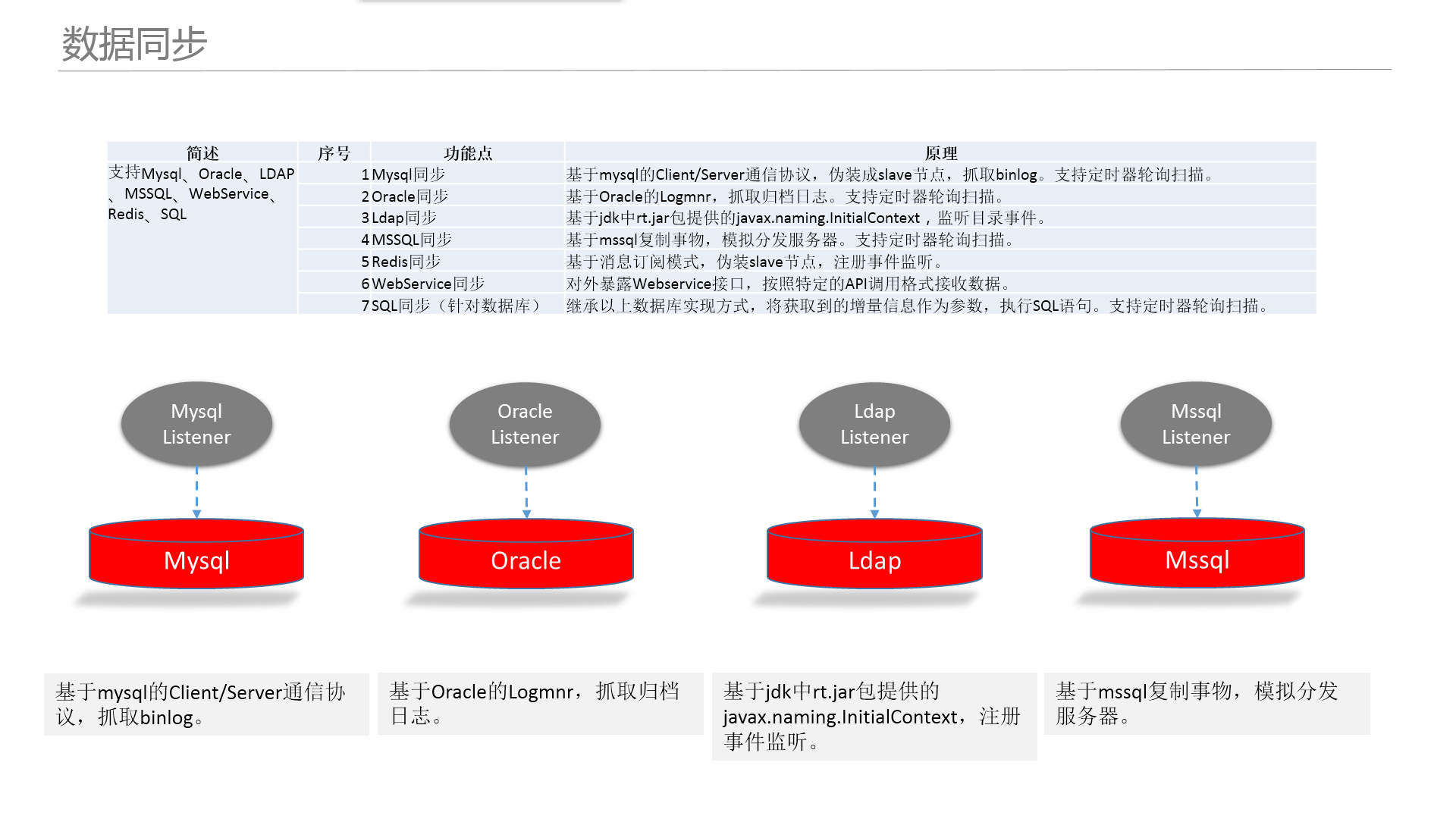
Task: Click the dashed arrow below Mysql Listener
Action: pyautogui.click(x=196, y=493)
